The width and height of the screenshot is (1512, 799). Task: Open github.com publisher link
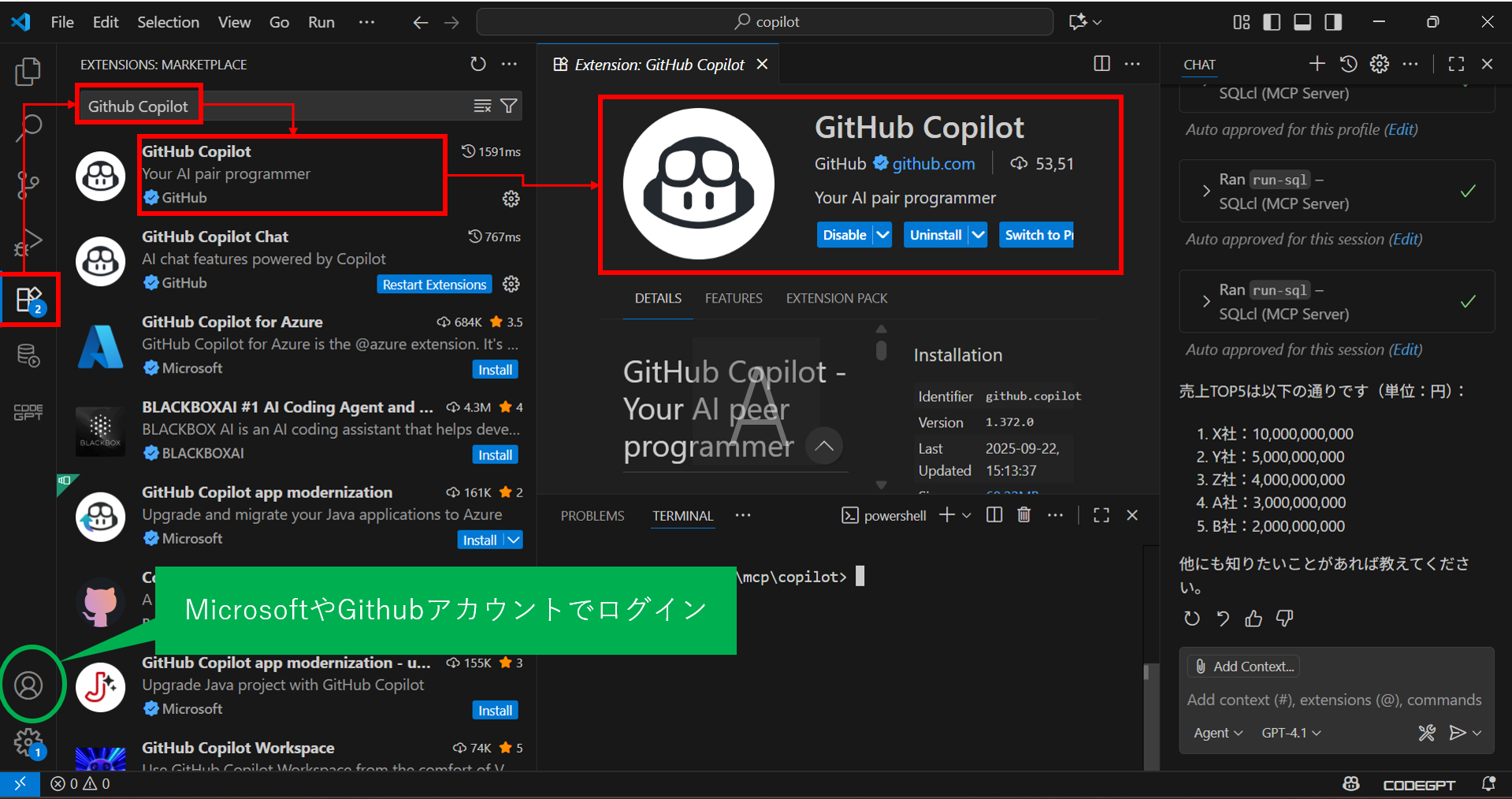[934, 164]
